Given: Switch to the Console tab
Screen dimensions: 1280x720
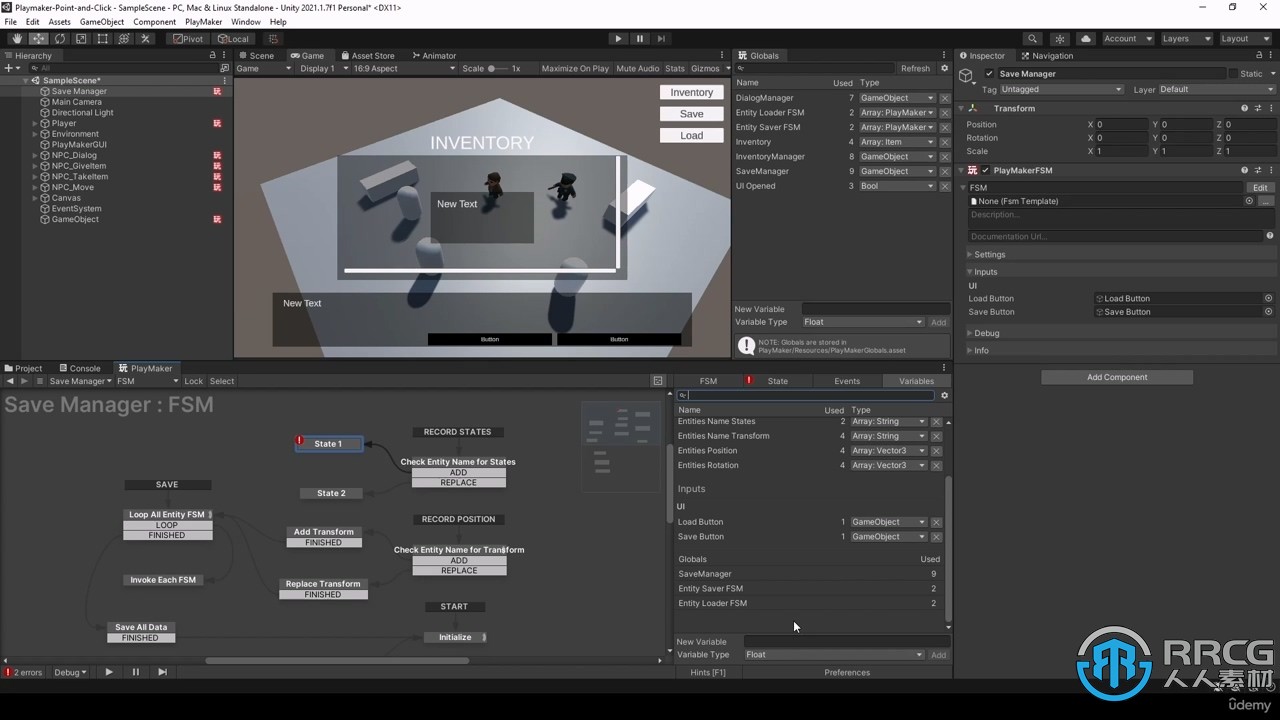Looking at the screenshot, I should (79, 368).
